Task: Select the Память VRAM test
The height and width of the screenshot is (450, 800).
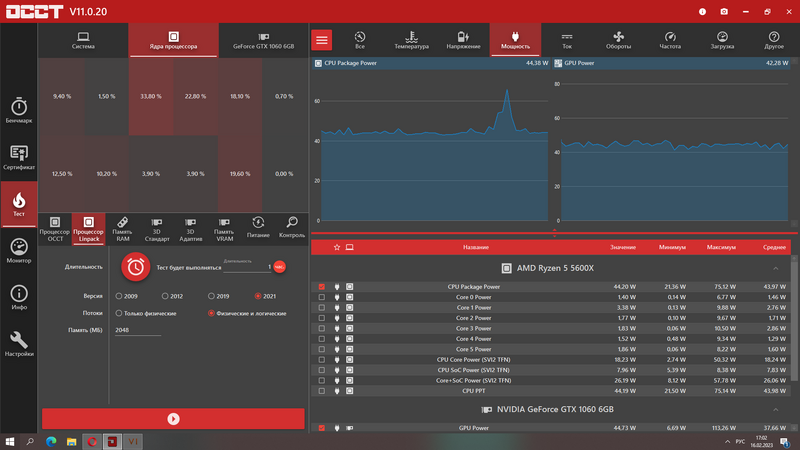Action: (224, 229)
